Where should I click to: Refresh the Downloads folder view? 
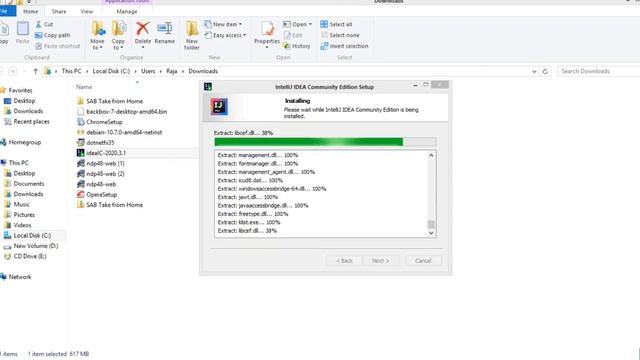point(545,71)
